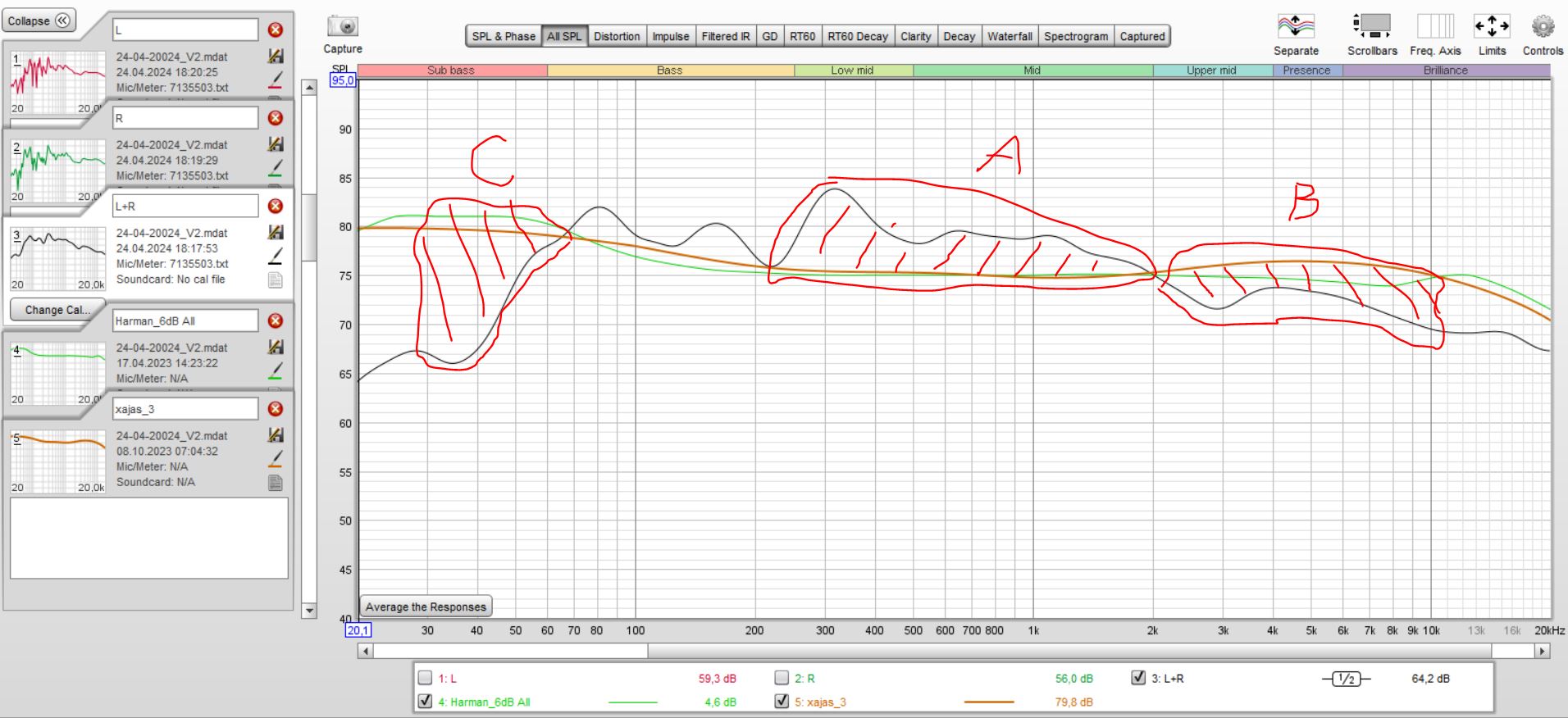Click measurement list scroll down arrow

(x=309, y=611)
